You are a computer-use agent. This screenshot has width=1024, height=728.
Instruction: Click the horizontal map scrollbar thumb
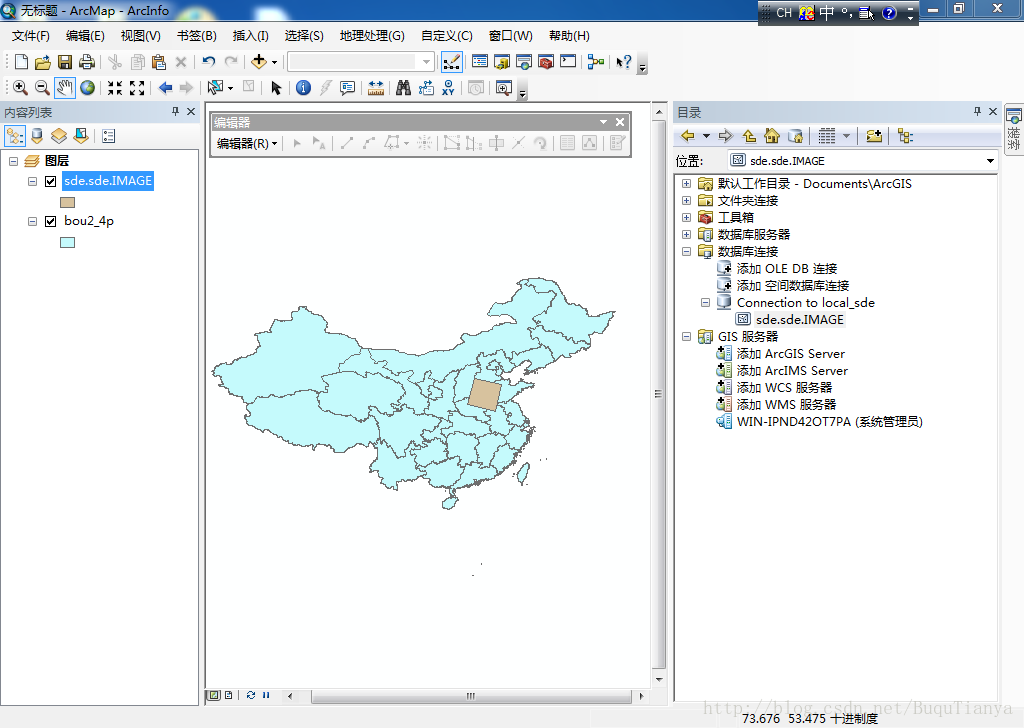click(471, 696)
